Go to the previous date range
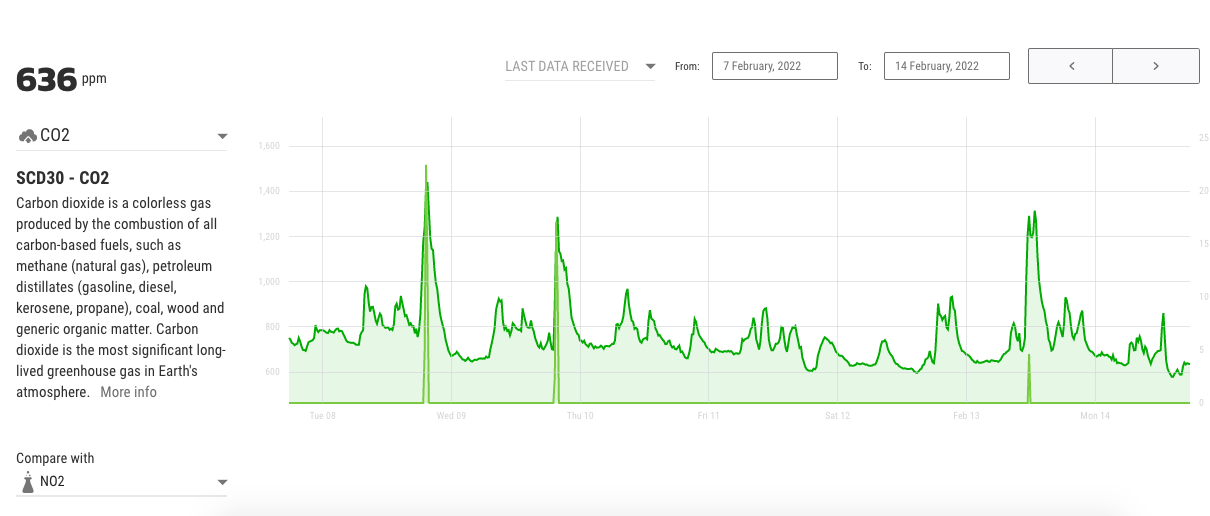 coord(1070,66)
